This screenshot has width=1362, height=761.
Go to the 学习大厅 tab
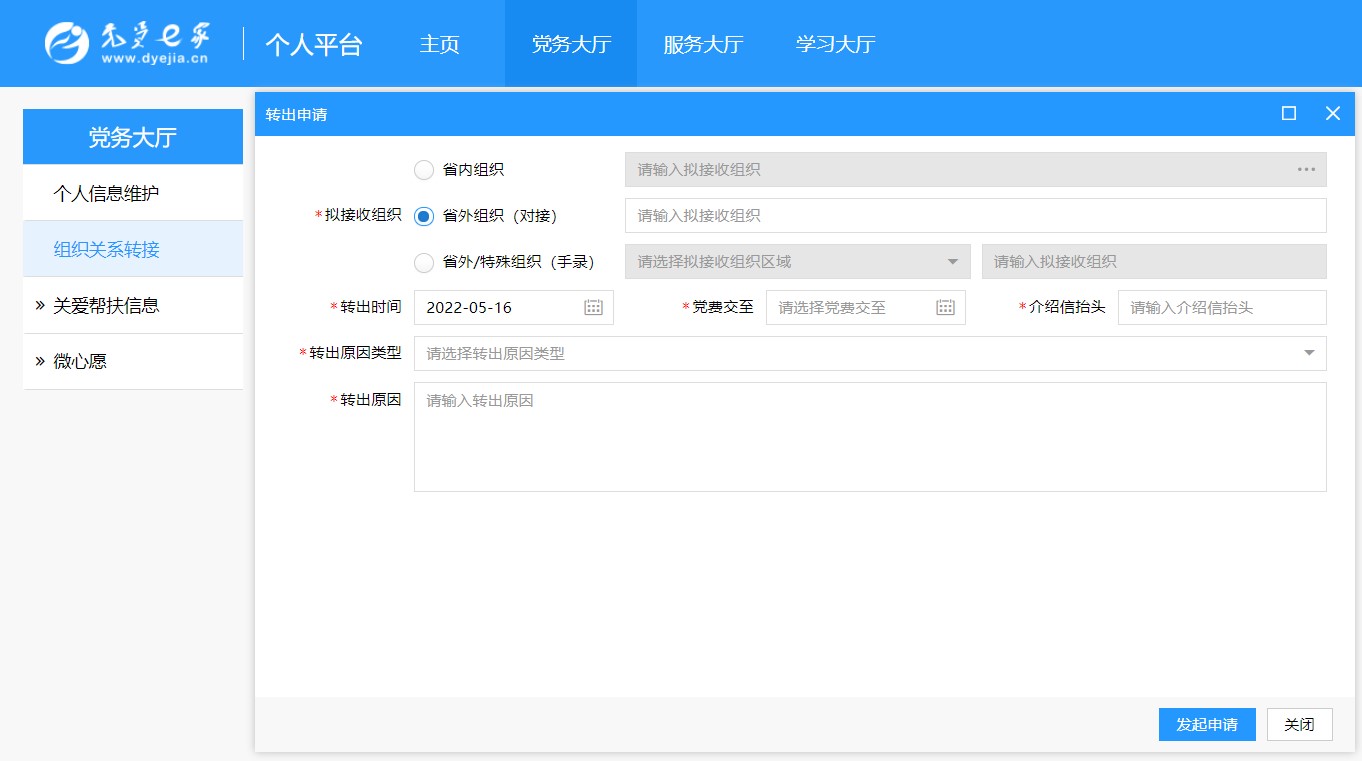tap(835, 45)
